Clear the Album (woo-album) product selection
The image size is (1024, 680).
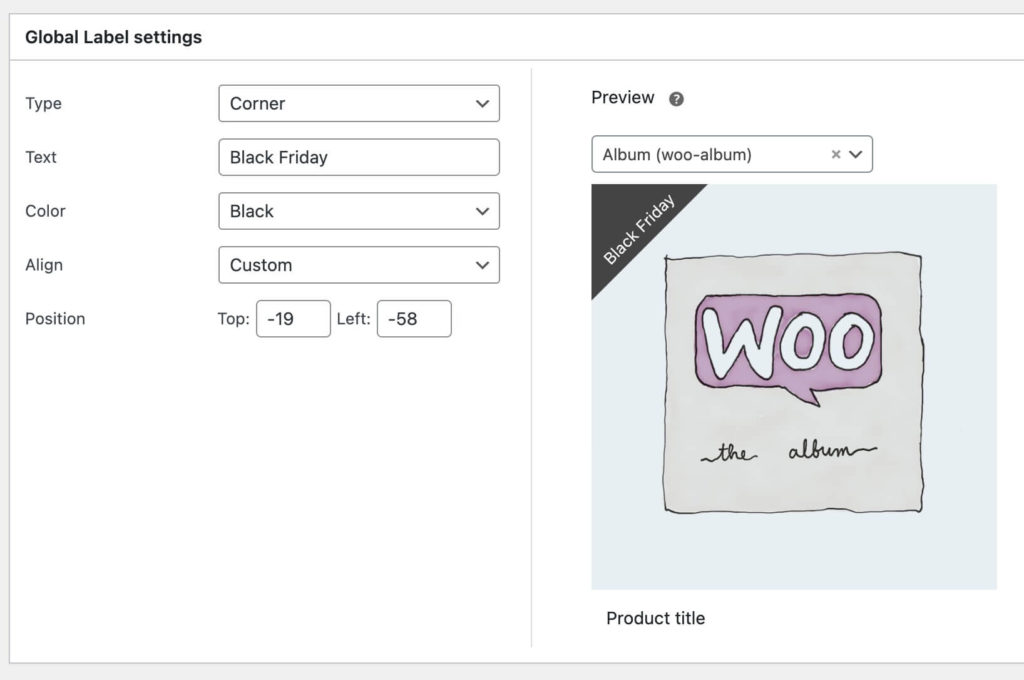coord(835,154)
